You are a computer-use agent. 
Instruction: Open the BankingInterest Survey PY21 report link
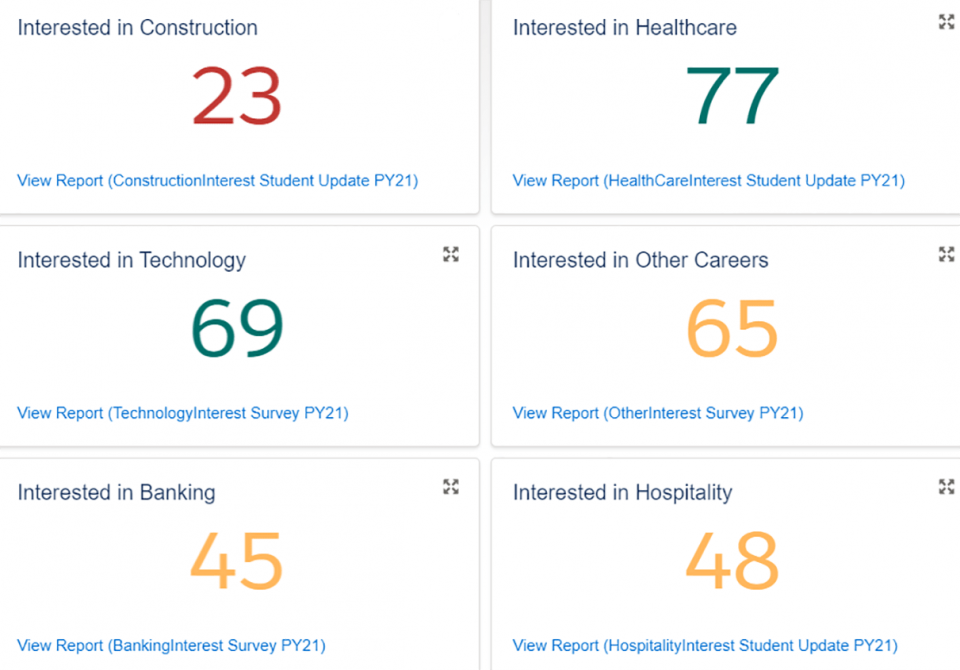[171, 645]
